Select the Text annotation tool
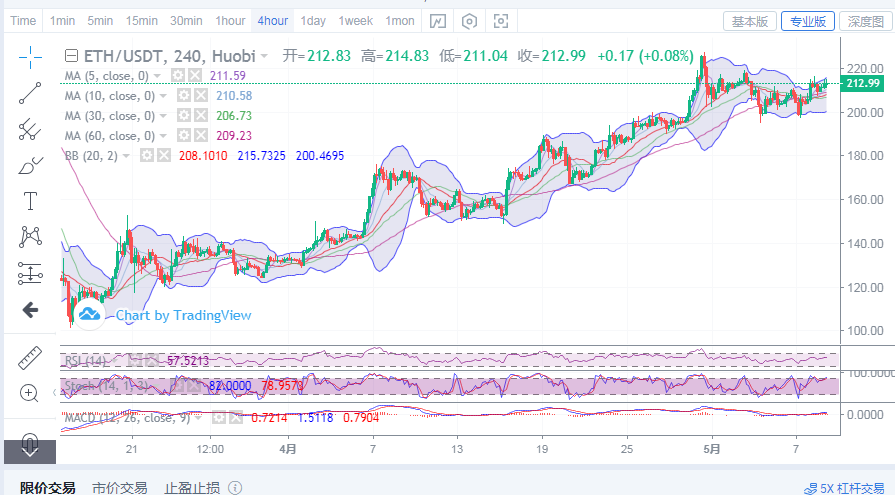The image size is (895, 495). coord(30,201)
